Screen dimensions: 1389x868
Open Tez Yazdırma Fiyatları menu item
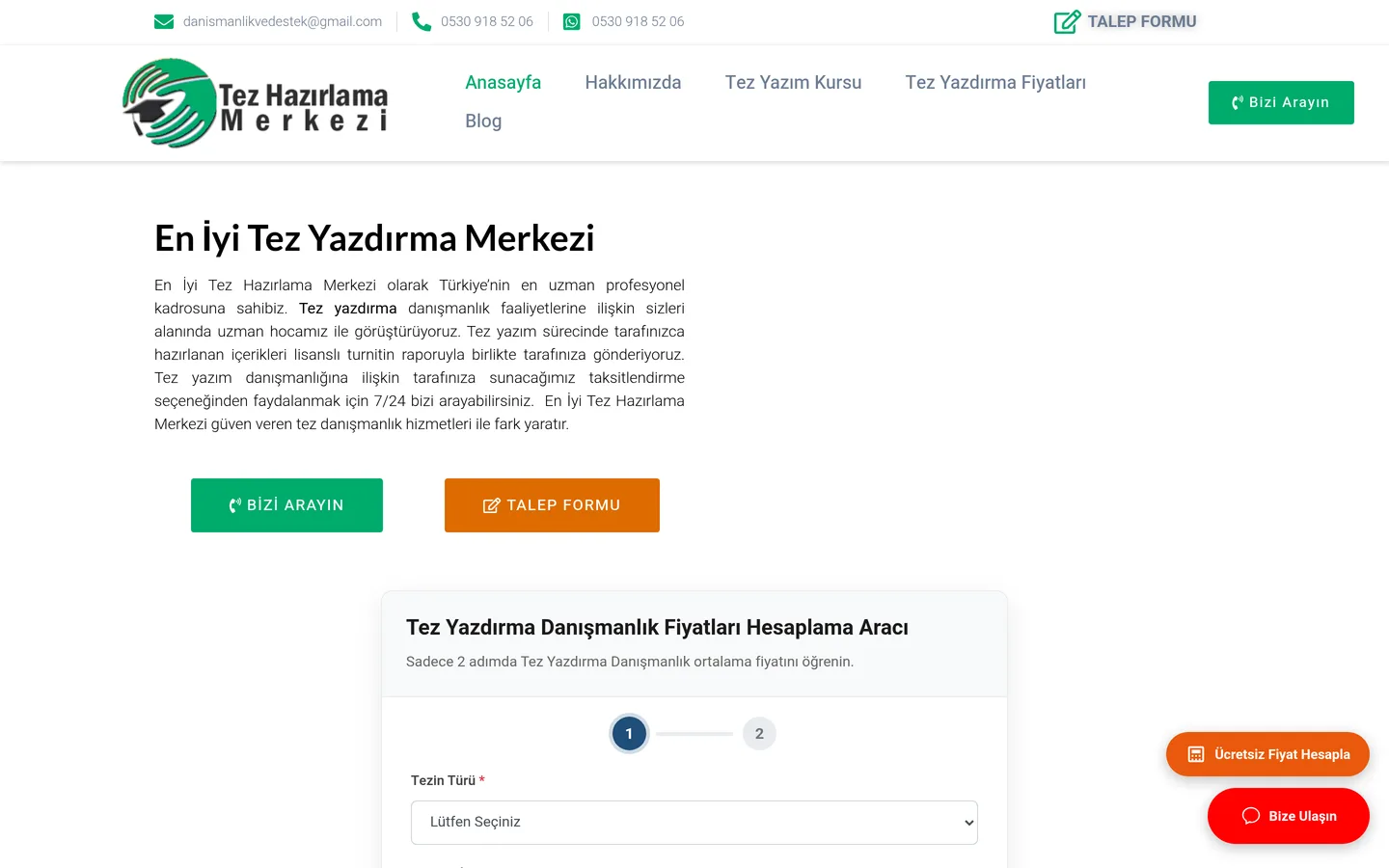[x=995, y=83]
